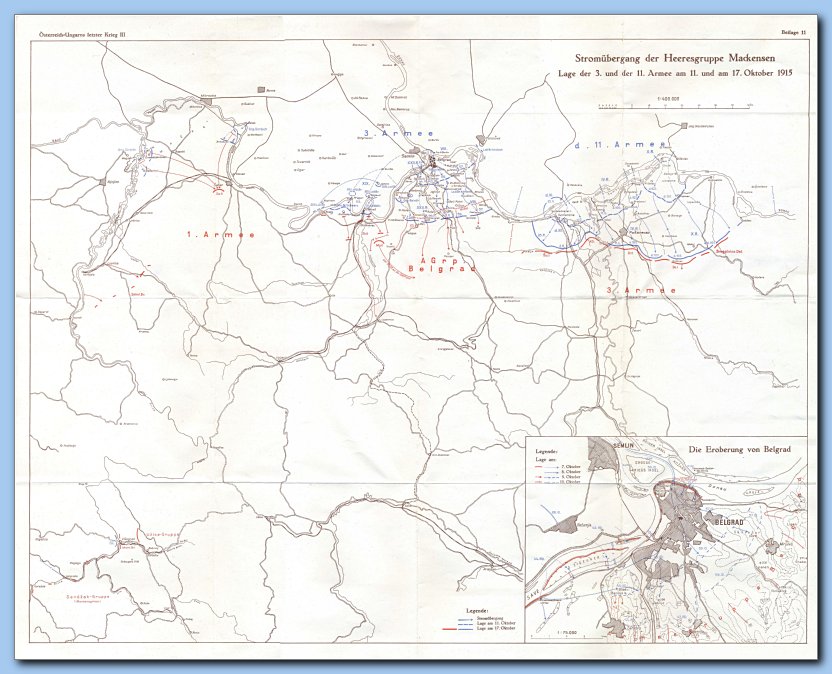Click the 'Die Eroberung von Belgrad' inset title
Screen dimensions: 832x674
(x=740, y=449)
